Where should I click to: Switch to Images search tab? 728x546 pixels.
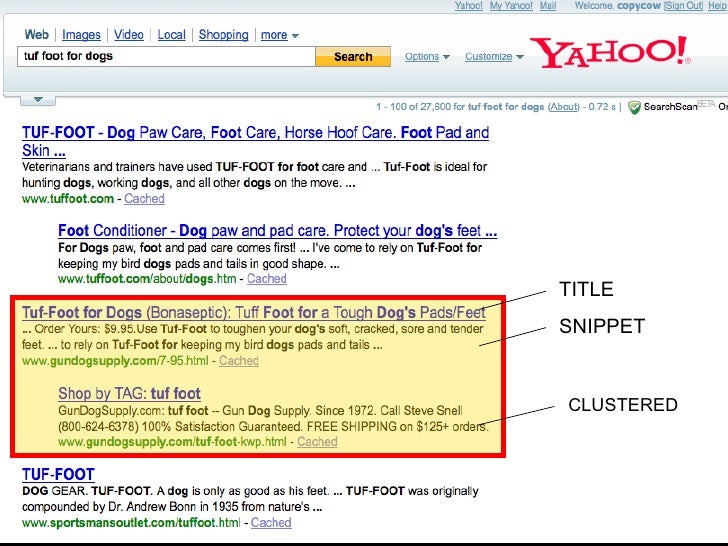pos(81,35)
